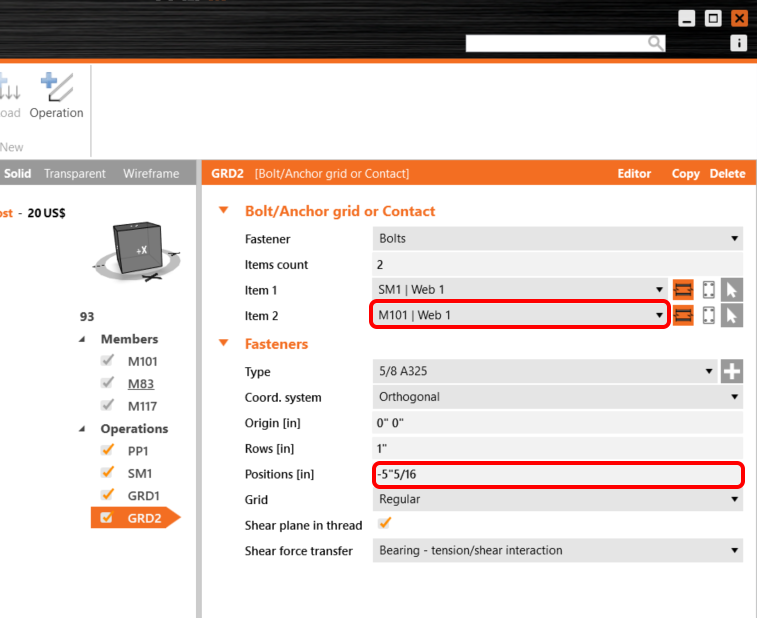
Task: Switch to Transparent view mode
Action: pyautogui.click(x=75, y=173)
